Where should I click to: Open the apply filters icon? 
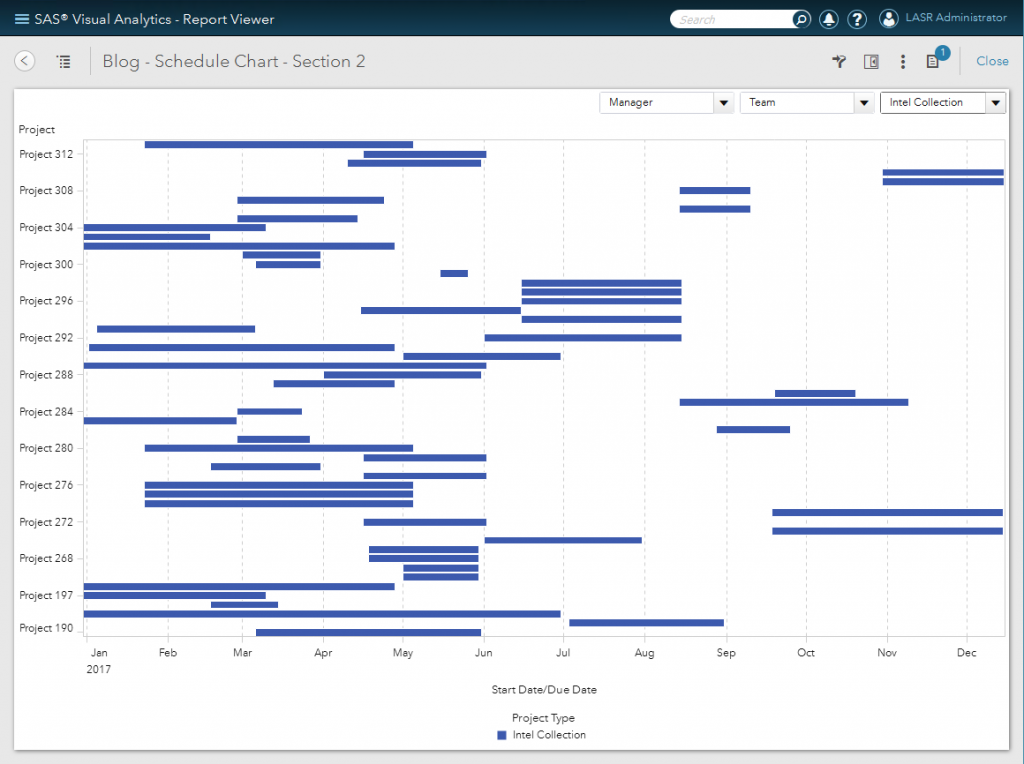pos(838,61)
